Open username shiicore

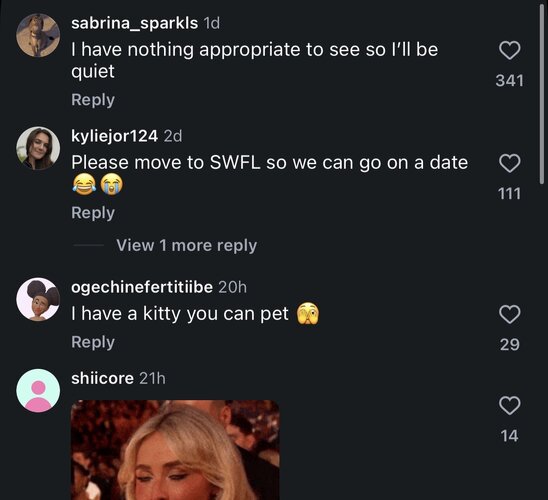pyautogui.click(x=102, y=378)
